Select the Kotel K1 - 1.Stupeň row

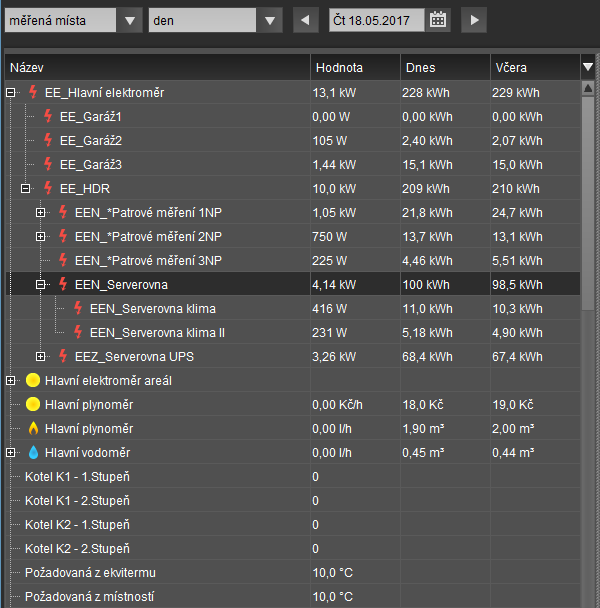[x=78, y=477]
